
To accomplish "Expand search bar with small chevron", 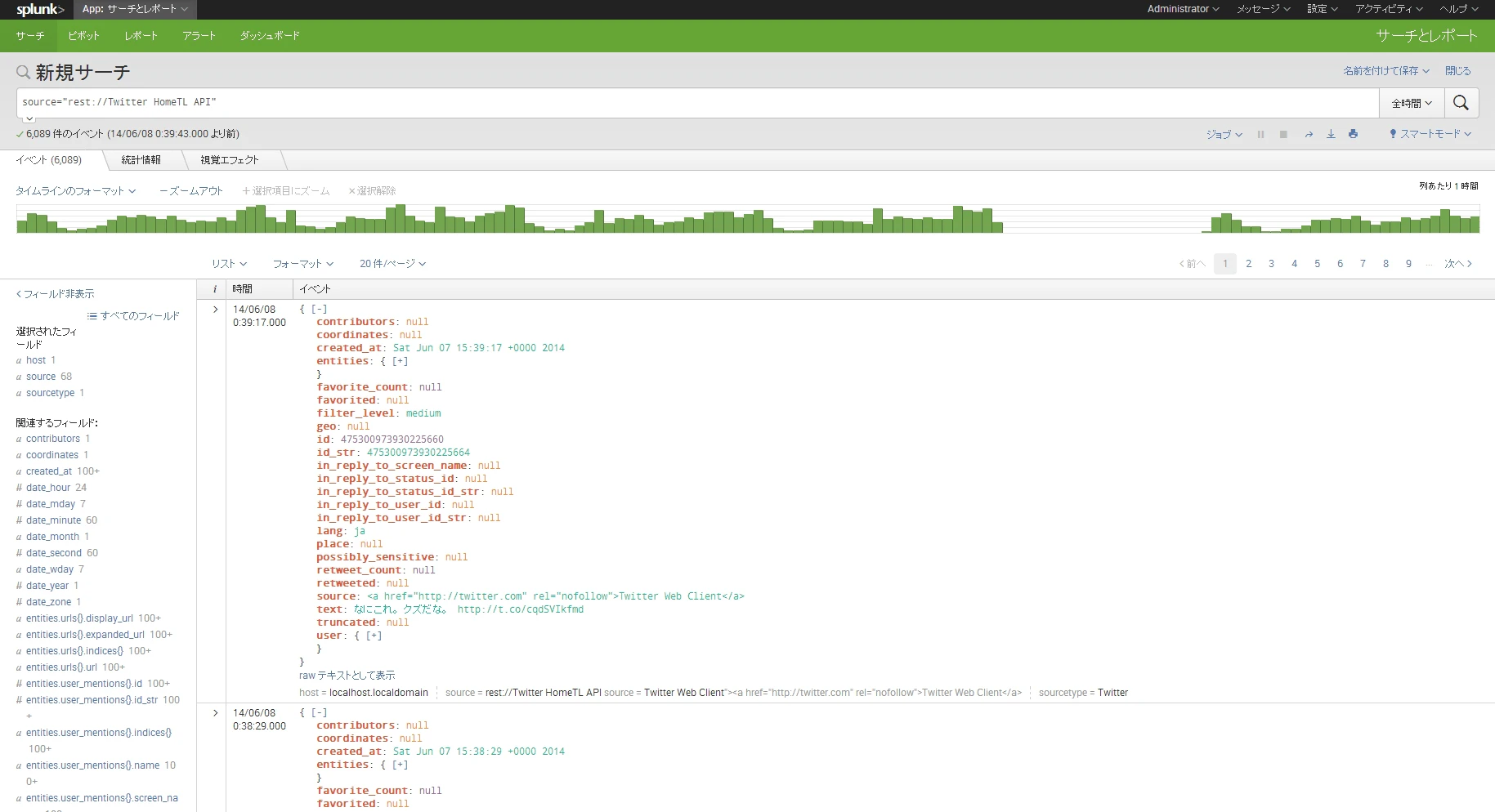I will pos(29,119).
